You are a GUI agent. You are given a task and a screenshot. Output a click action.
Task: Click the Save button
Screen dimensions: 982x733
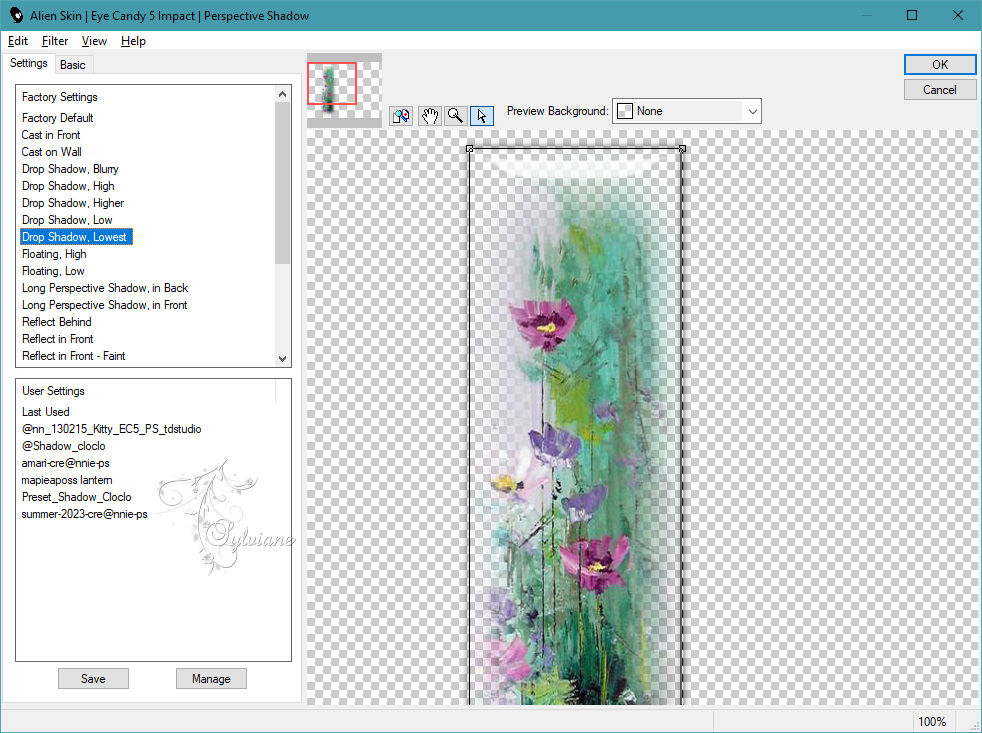click(93, 678)
